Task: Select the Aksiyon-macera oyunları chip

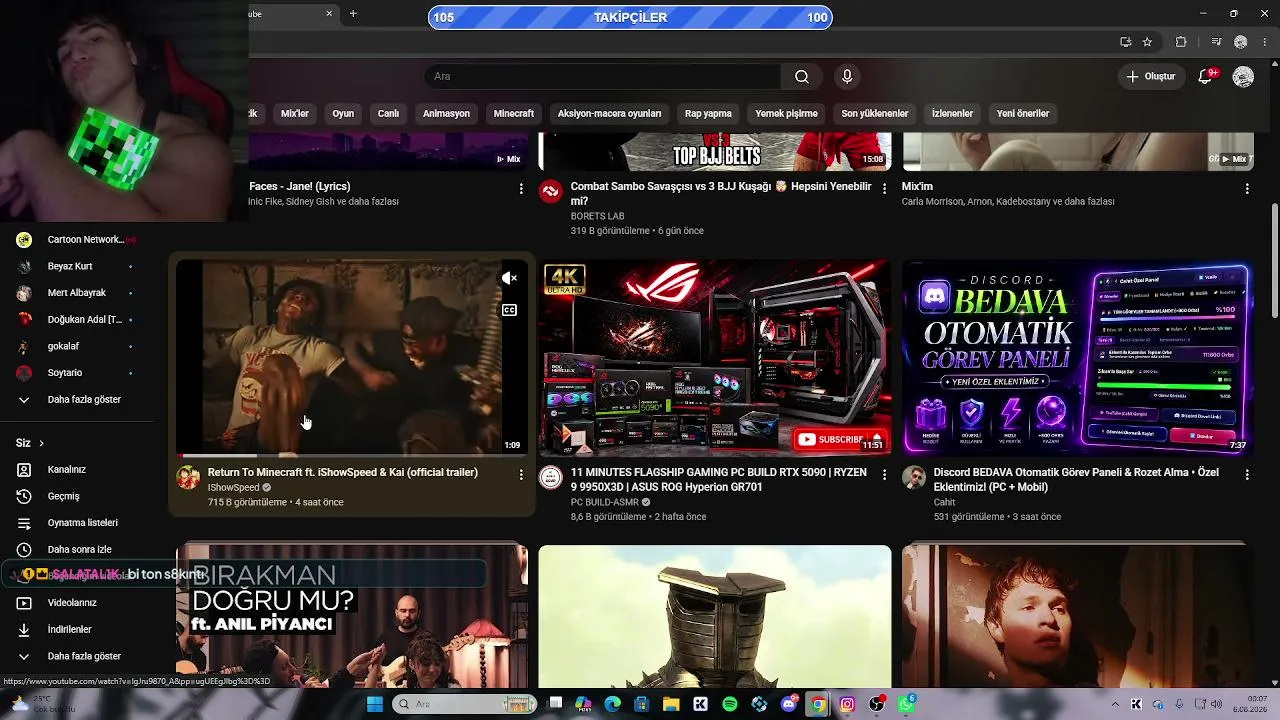Action: click(x=609, y=114)
